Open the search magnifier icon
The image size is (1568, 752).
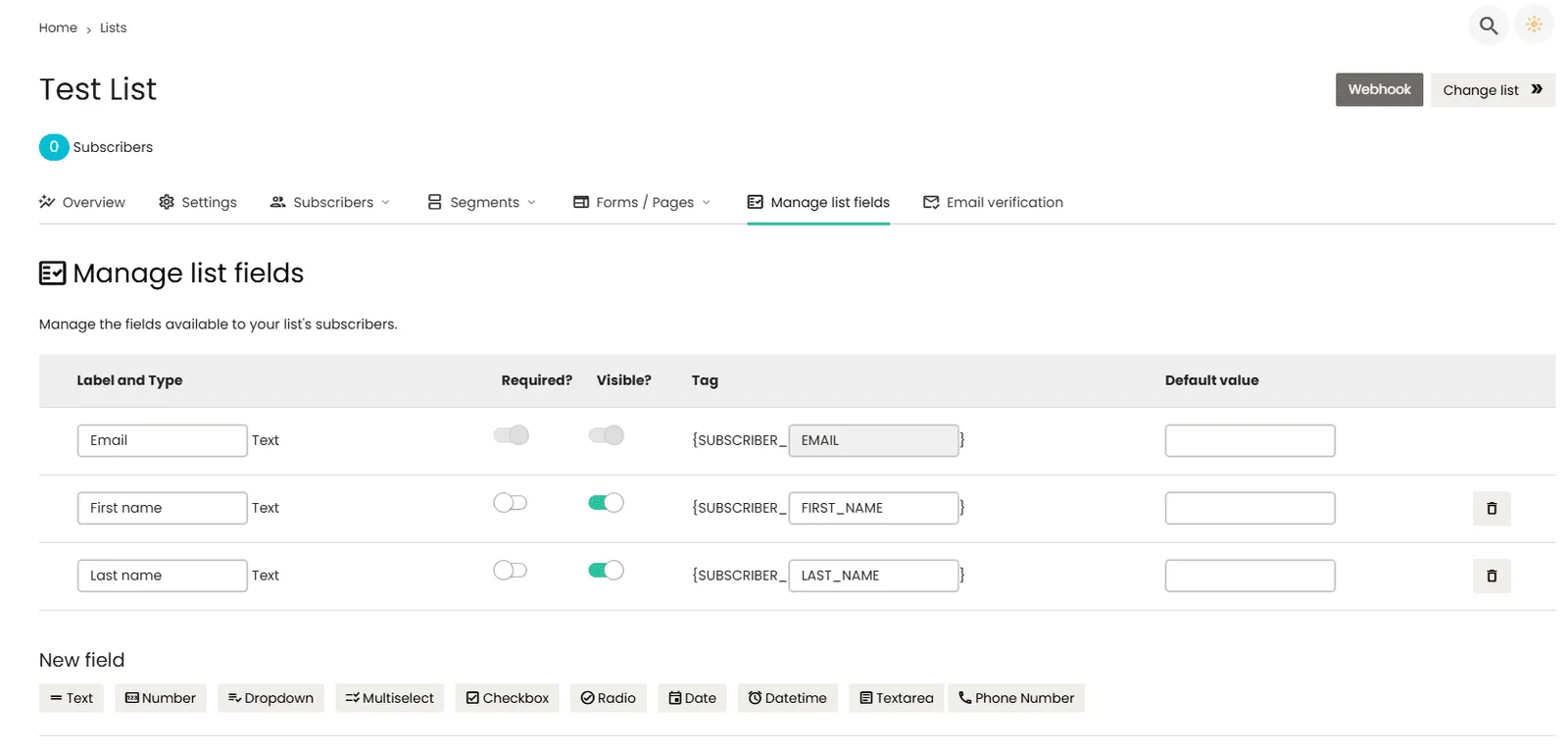tap(1488, 25)
